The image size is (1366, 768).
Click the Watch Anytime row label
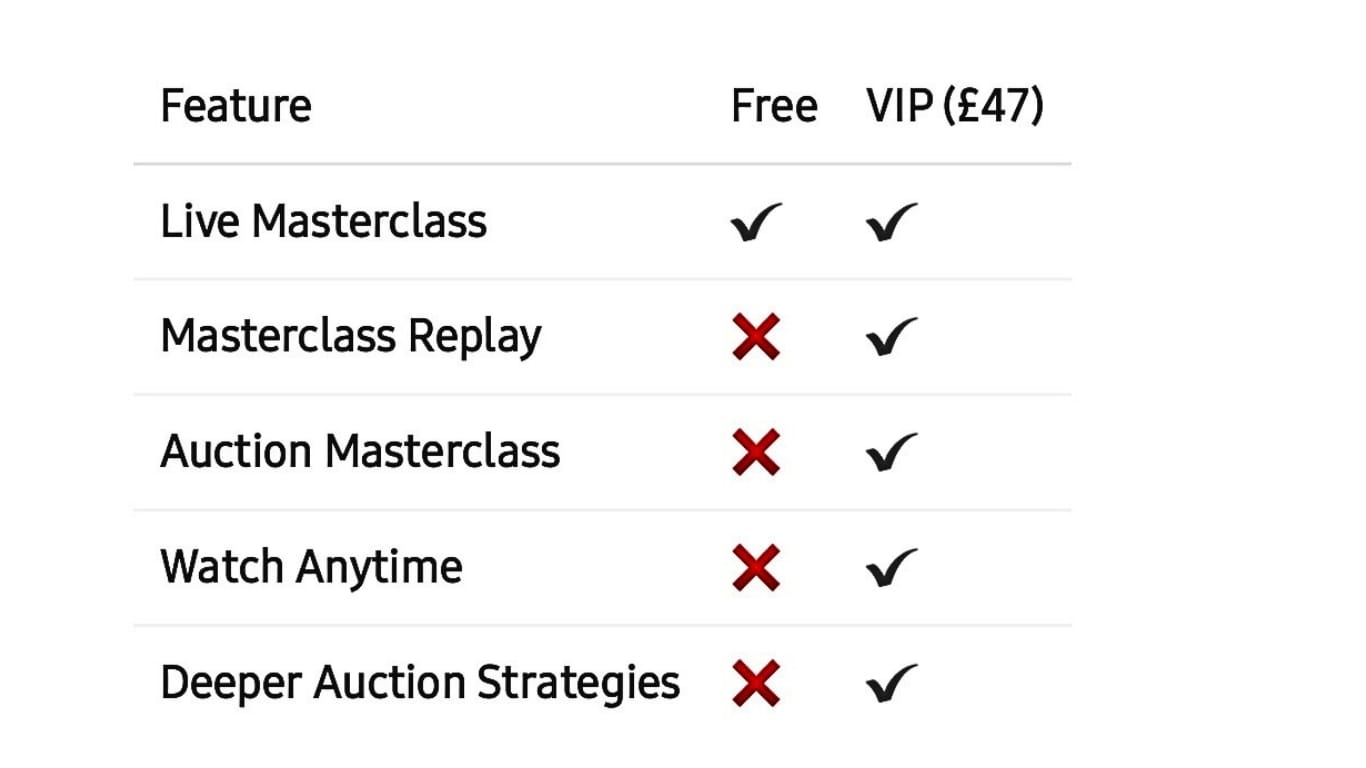coord(311,567)
